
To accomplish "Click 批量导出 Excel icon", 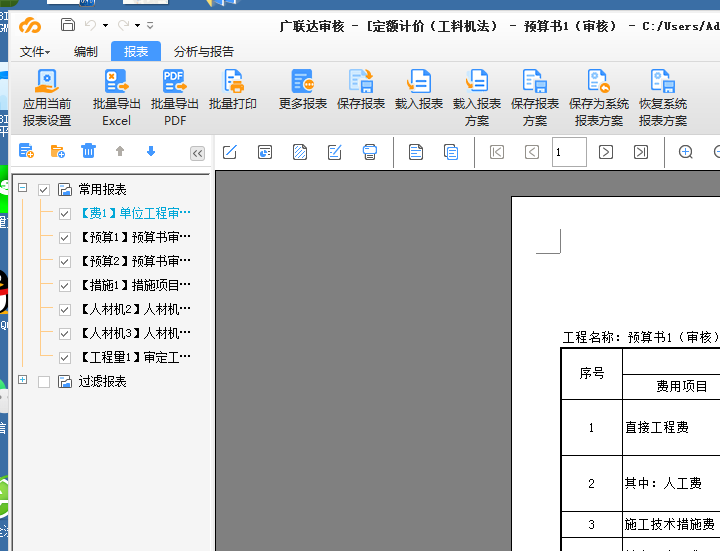I will [x=116, y=81].
